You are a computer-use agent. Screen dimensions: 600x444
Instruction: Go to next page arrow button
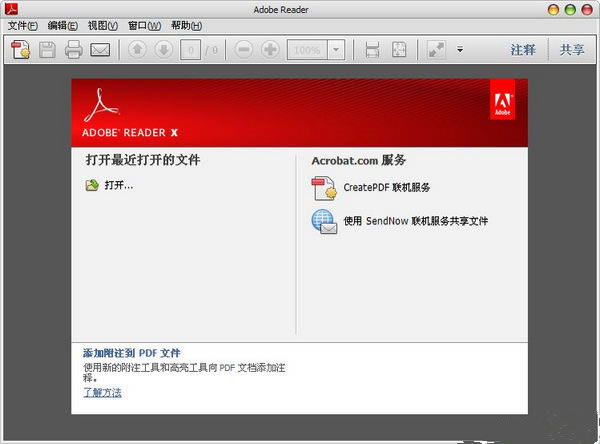(x=164, y=49)
